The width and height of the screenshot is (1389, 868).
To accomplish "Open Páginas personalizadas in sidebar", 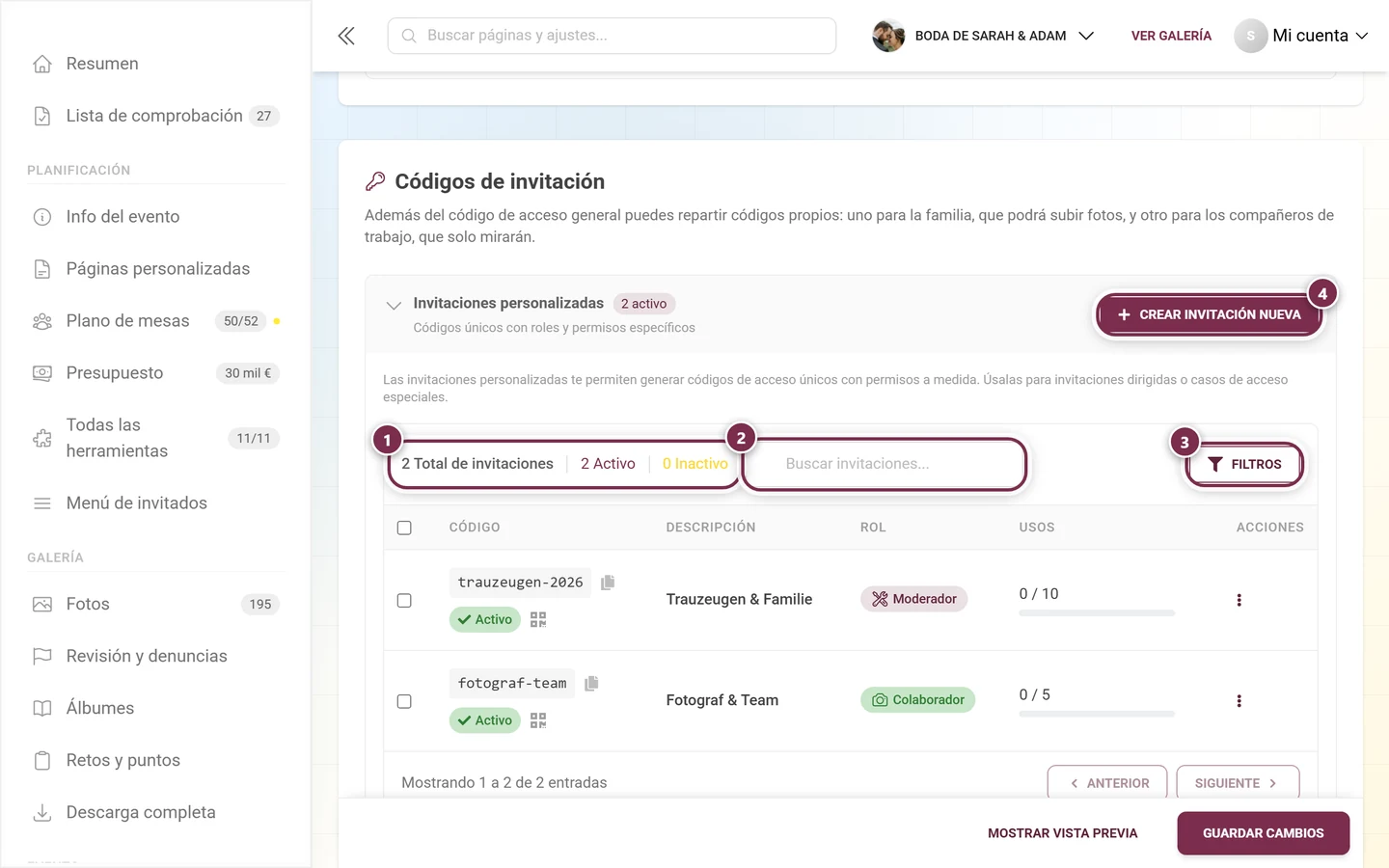I will tap(156, 269).
